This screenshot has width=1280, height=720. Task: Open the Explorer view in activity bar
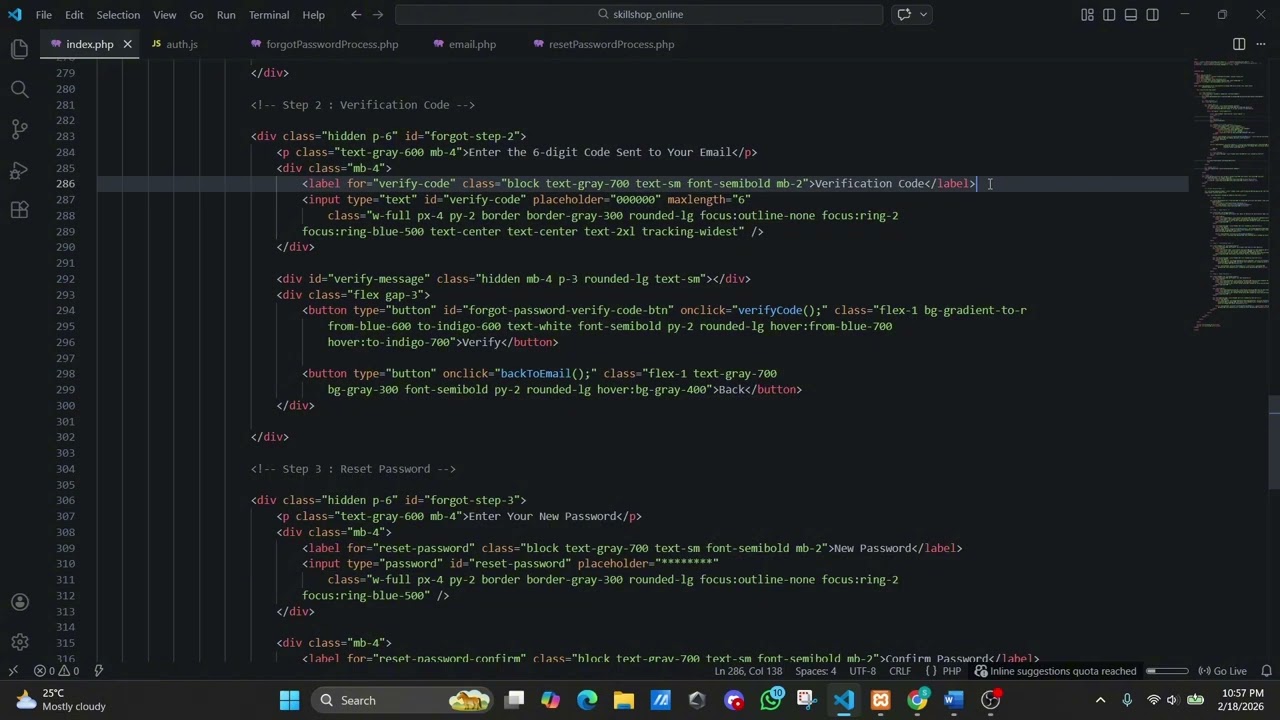(x=19, y=48)
